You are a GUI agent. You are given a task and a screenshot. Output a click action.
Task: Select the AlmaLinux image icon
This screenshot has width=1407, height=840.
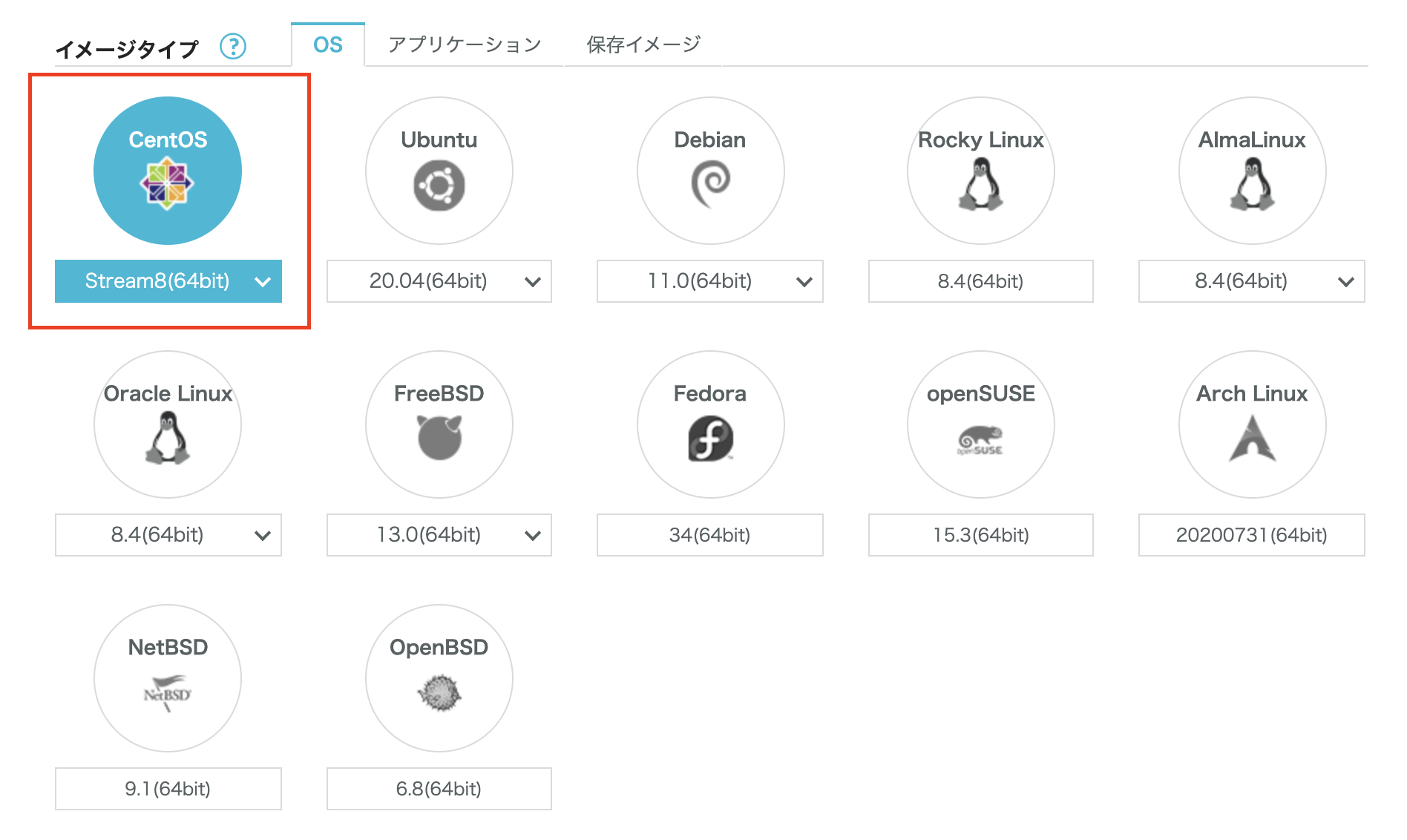(1252, 170)
